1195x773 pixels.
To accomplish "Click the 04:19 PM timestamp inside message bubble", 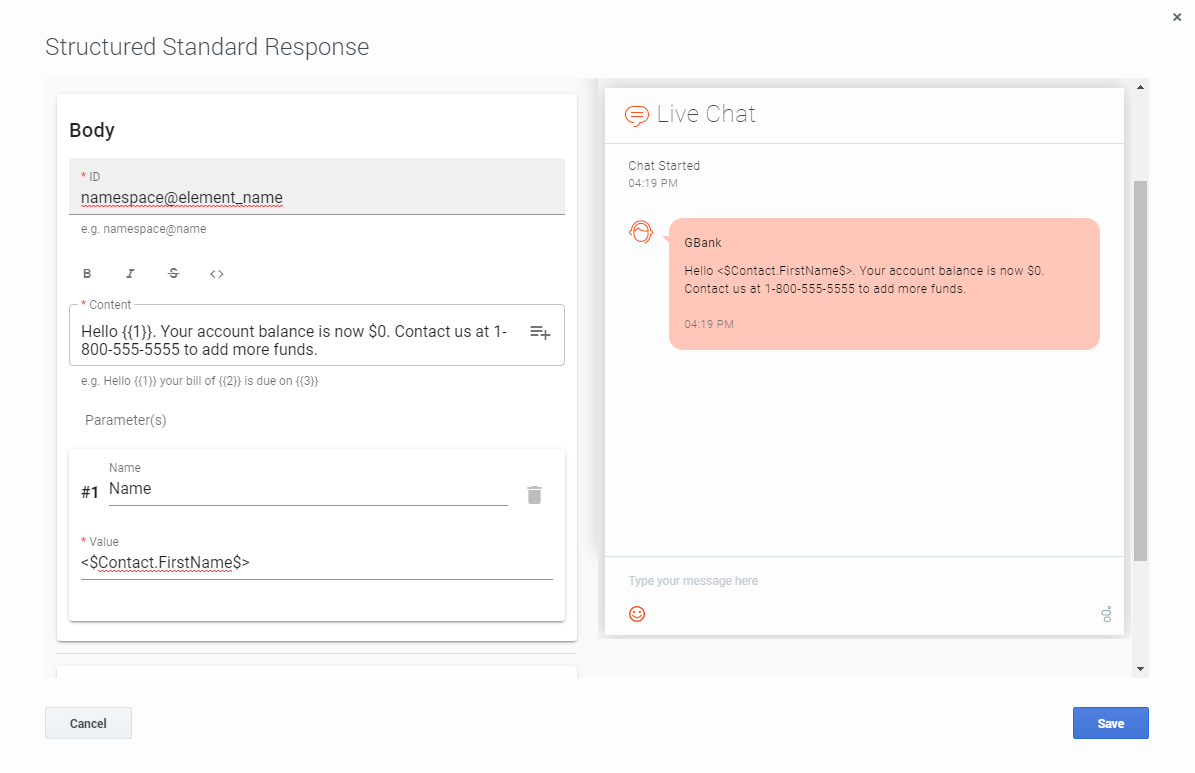I will coord(709,324).
